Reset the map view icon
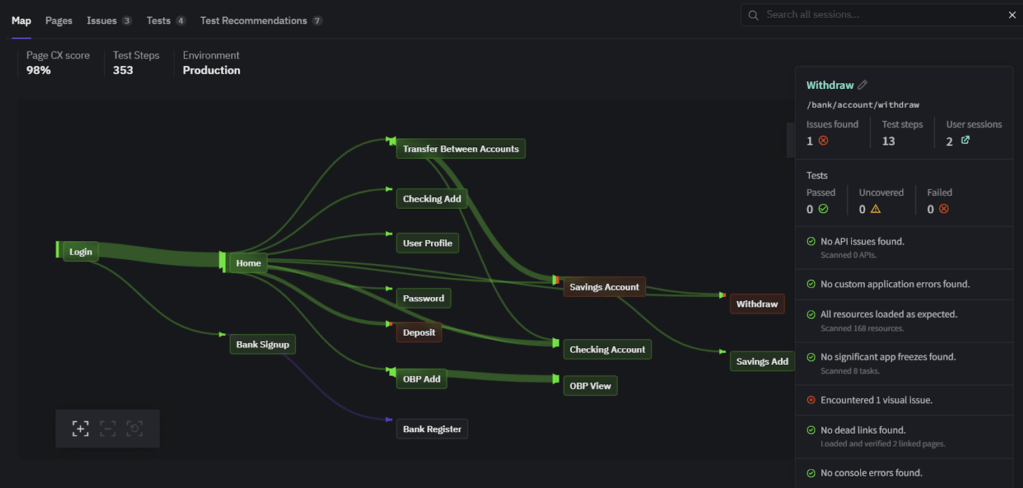 coord(135,428)
